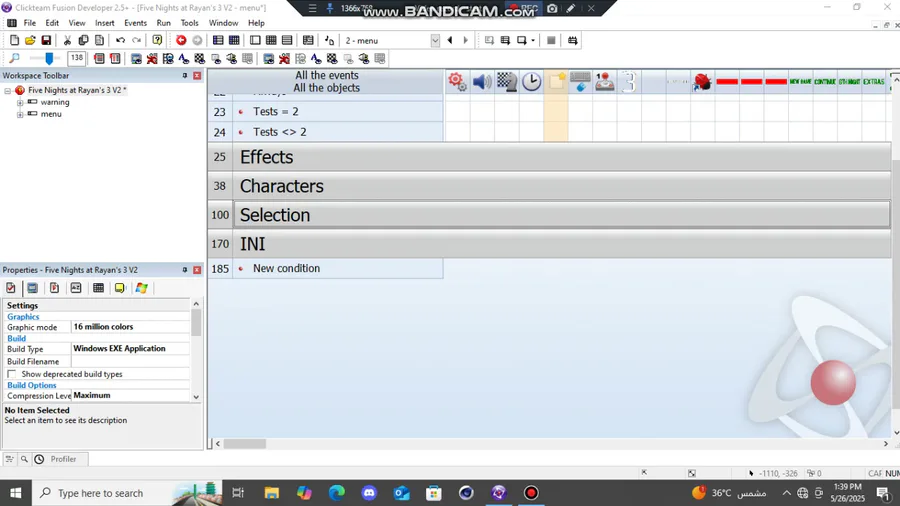Cut selection with the scissors icon

[x=67, y=40]
